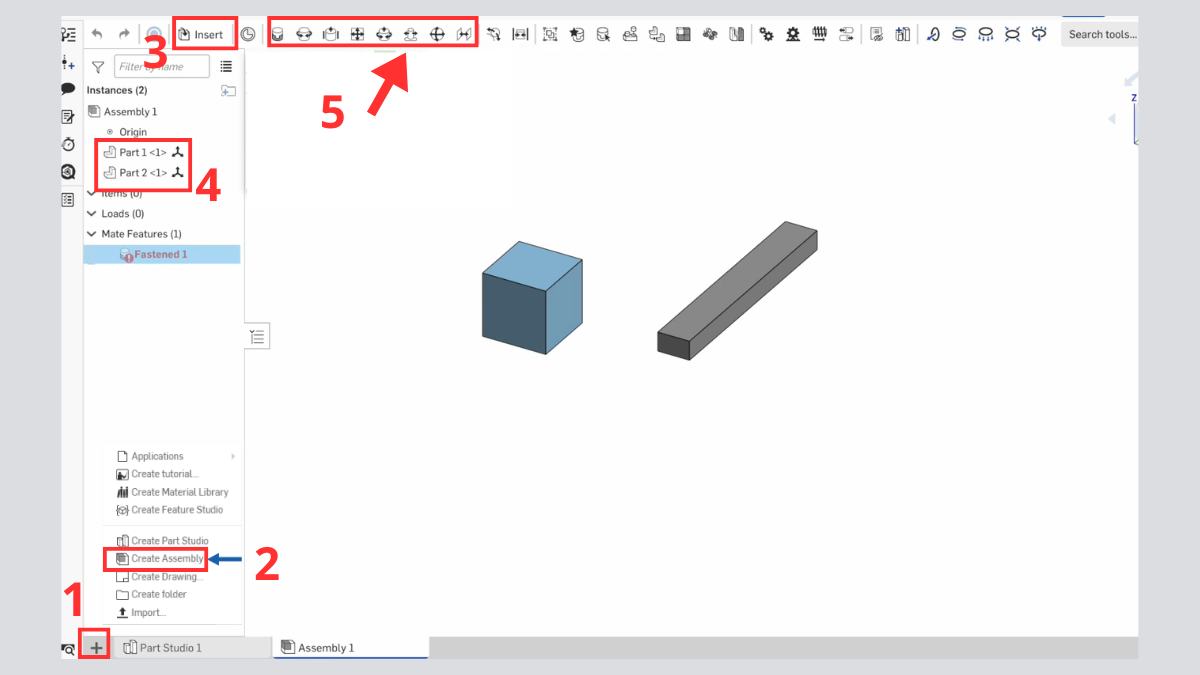Viewport: 1200px width, 675px height.
Task: Select the Width mate tool
Action: 520,34
